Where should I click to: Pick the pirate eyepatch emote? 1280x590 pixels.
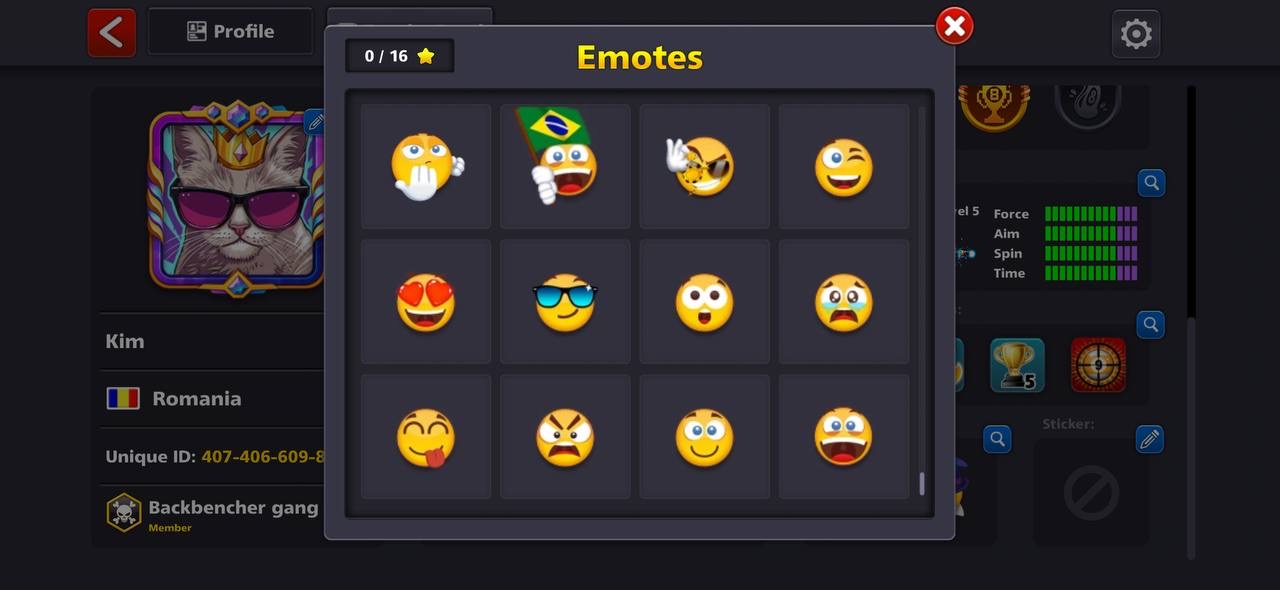coord(705,166)
